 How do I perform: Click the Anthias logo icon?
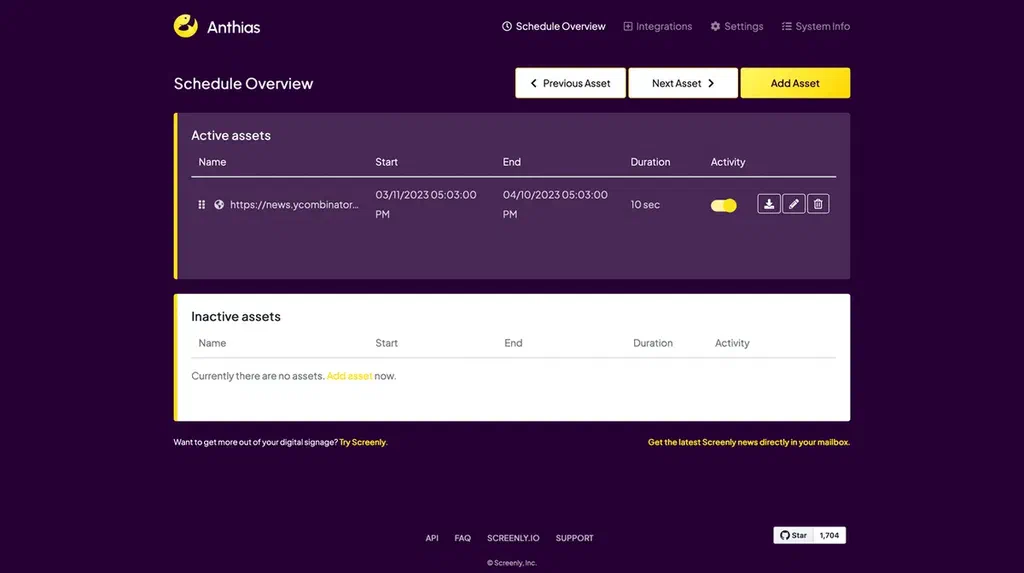tap(185, 26)
